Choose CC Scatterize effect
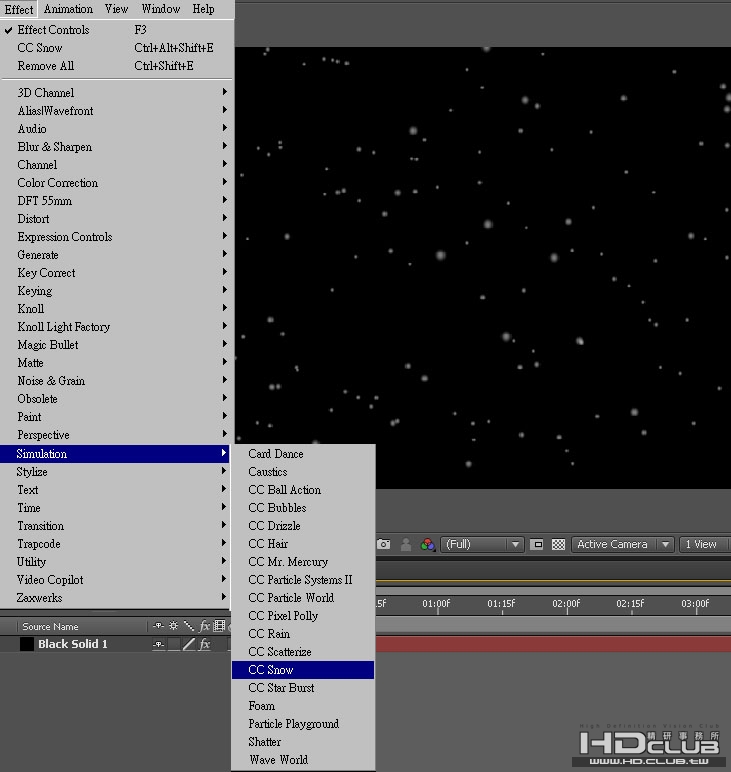Viewport: 731px width, 772px height. pyautogui.click(x=303, y=651)
